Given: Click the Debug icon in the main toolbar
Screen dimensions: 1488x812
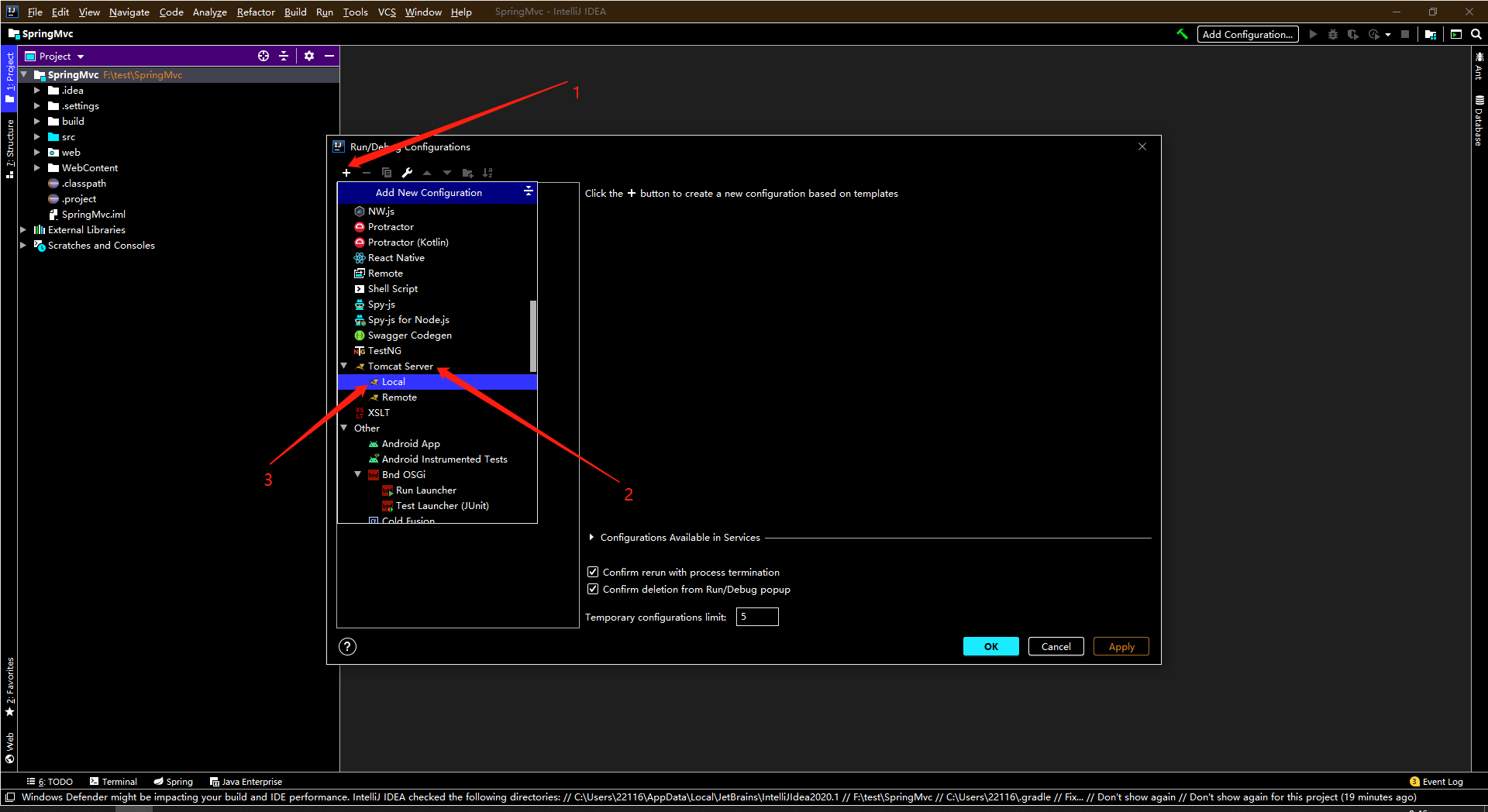Looking at the screenshot, I should point(1333,34).
